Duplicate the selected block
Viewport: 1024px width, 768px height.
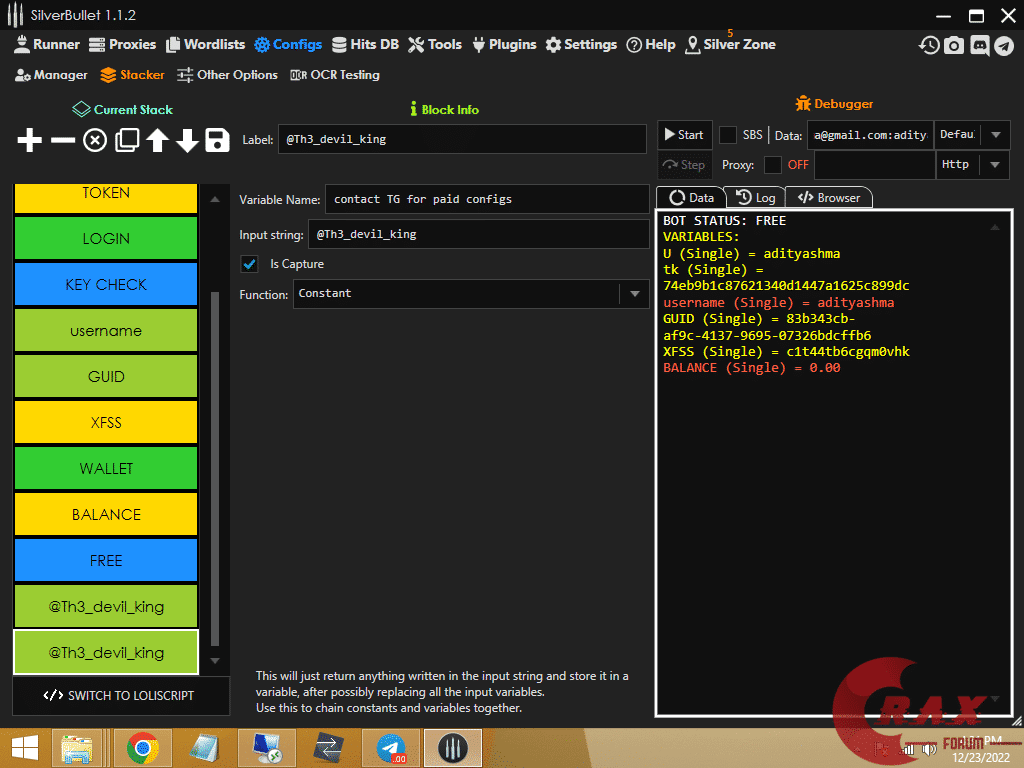coord(126,140)
